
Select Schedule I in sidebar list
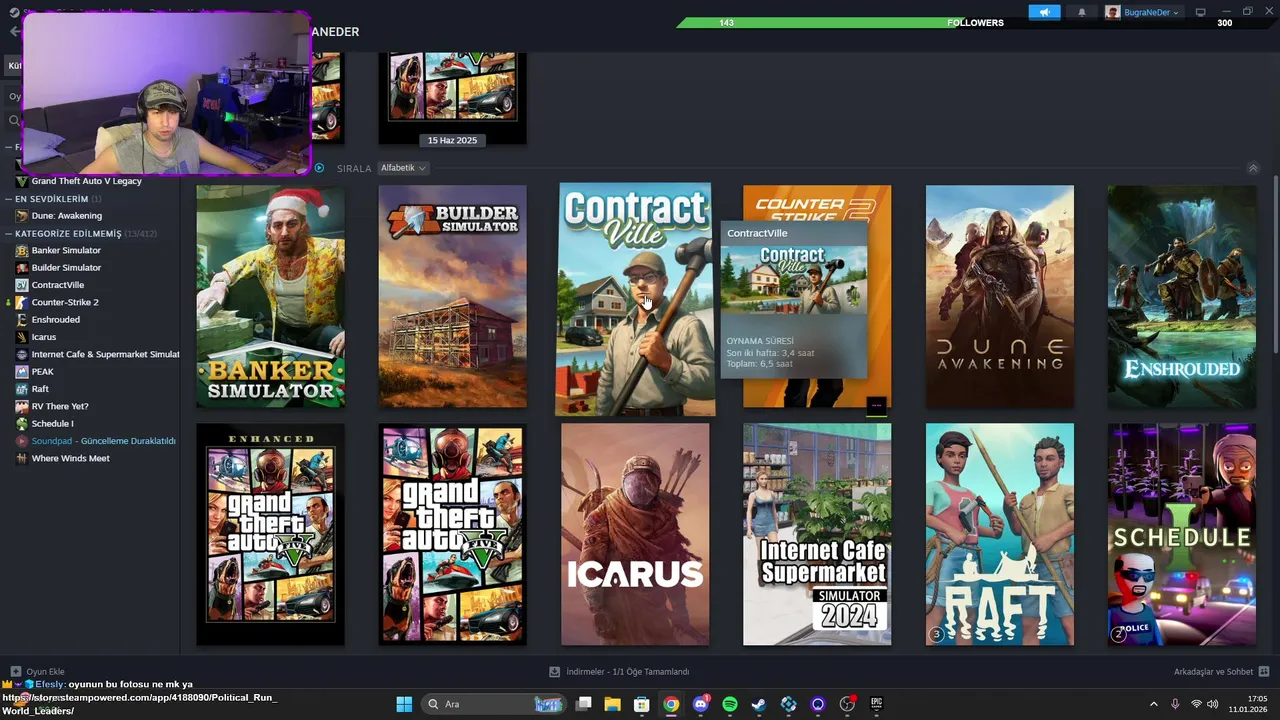(x=52, y=424)
